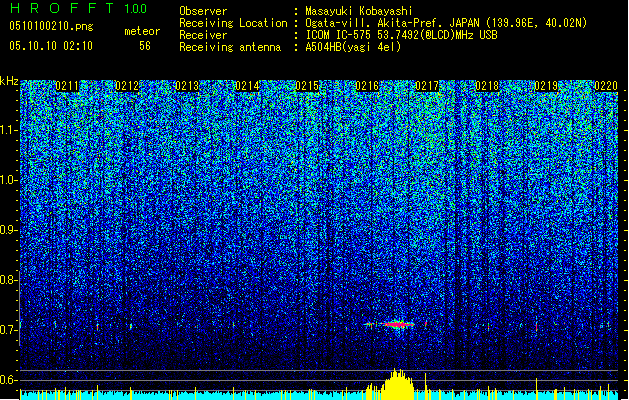Click the 0213 time marker
Viewport: 629px width, 400px height.
[187, 86]
